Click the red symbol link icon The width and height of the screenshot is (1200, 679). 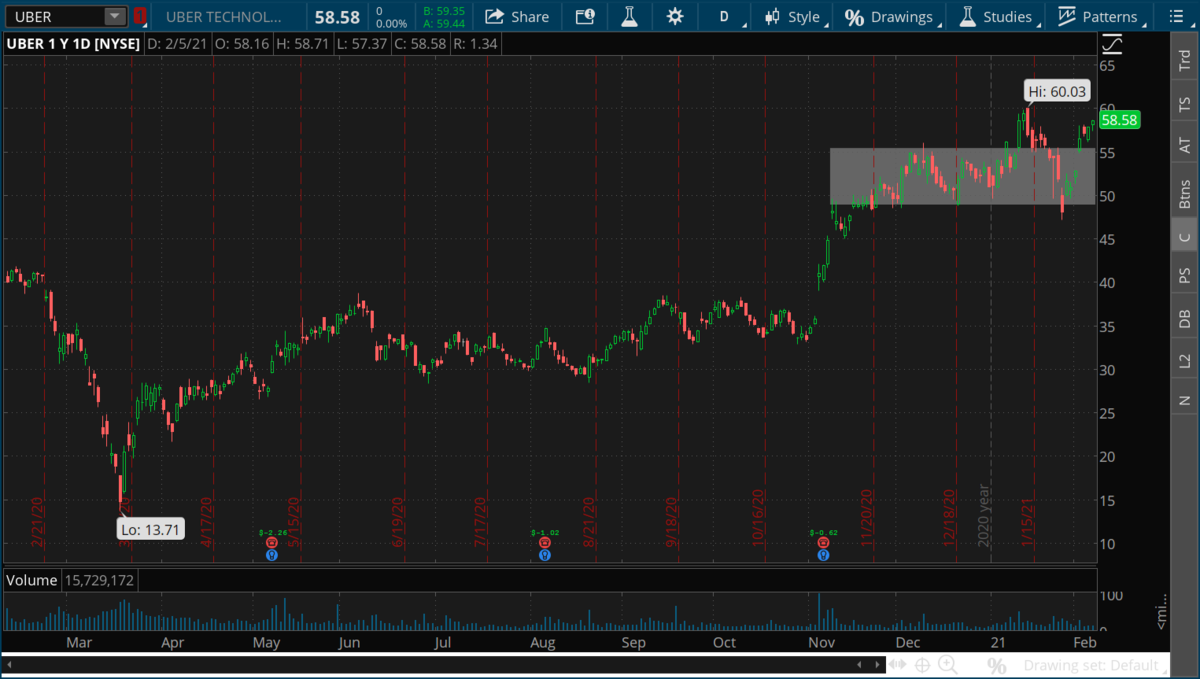[140, 17]
